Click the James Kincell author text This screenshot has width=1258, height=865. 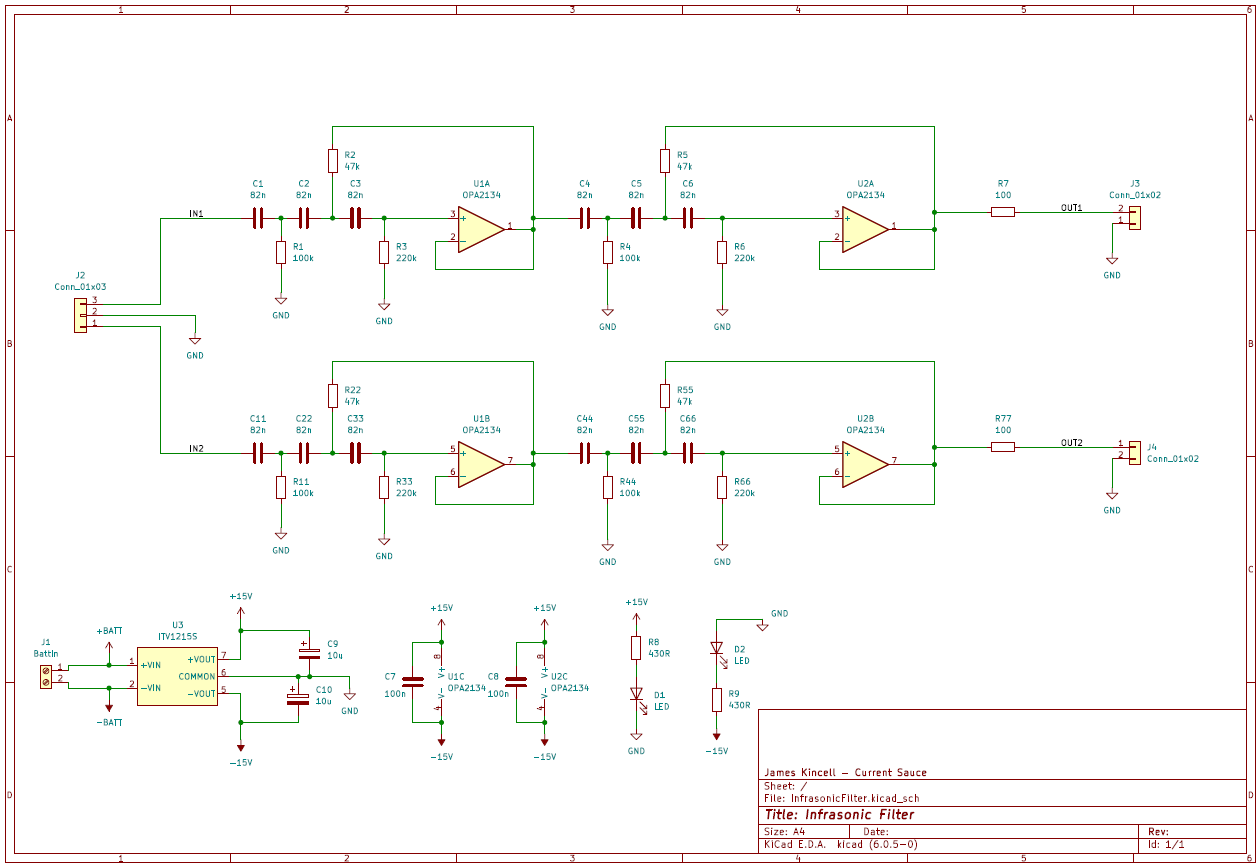(x=845, y=772)
